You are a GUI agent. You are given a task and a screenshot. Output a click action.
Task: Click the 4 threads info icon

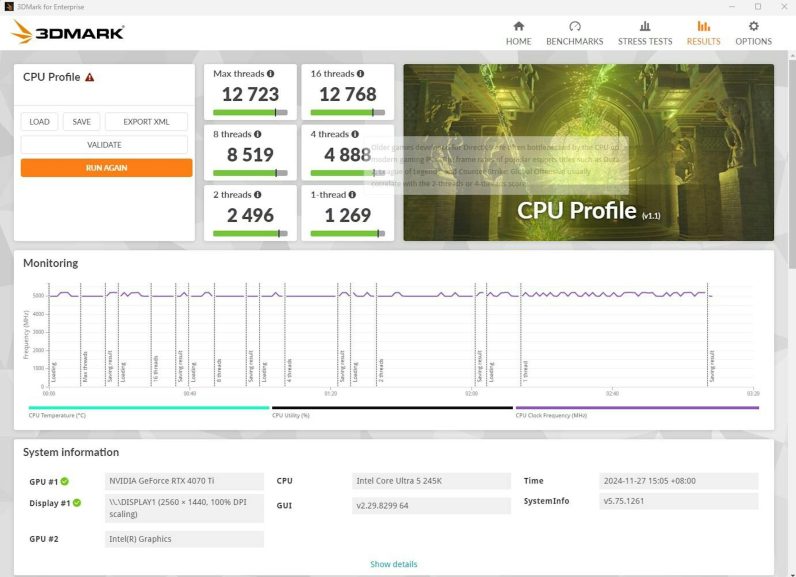pos(355,134)
